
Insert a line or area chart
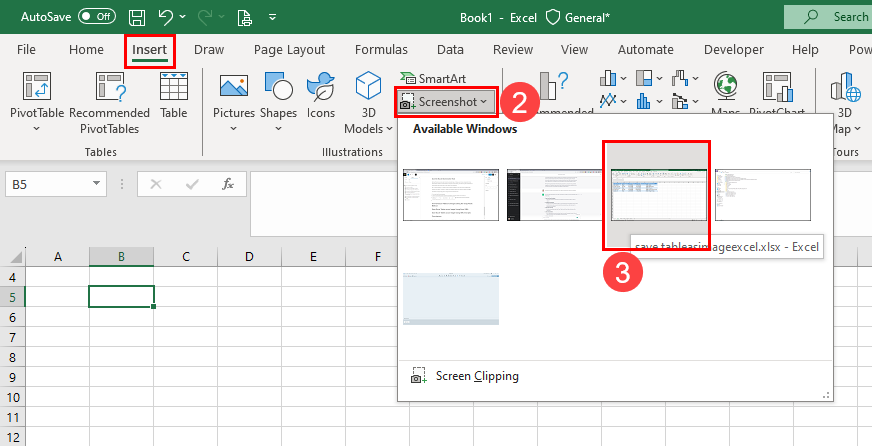[608, 101]
